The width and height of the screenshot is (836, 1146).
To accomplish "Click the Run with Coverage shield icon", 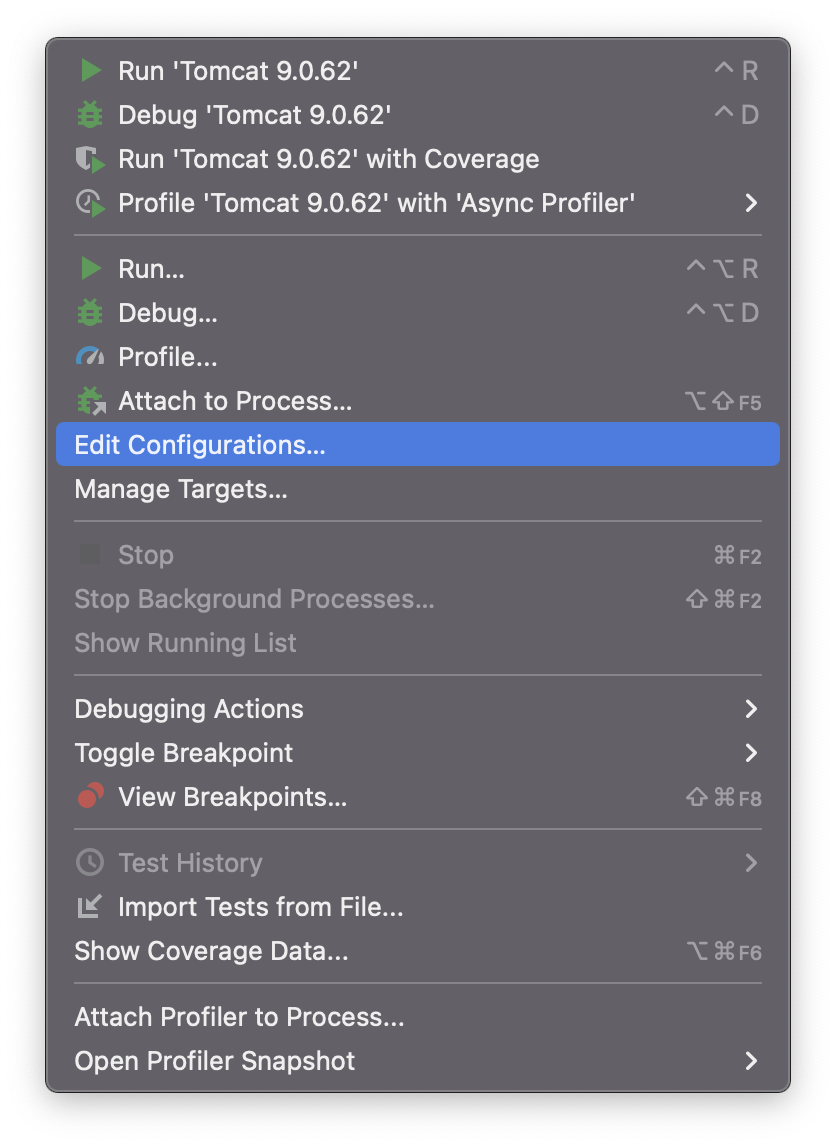I will point(91,159).
